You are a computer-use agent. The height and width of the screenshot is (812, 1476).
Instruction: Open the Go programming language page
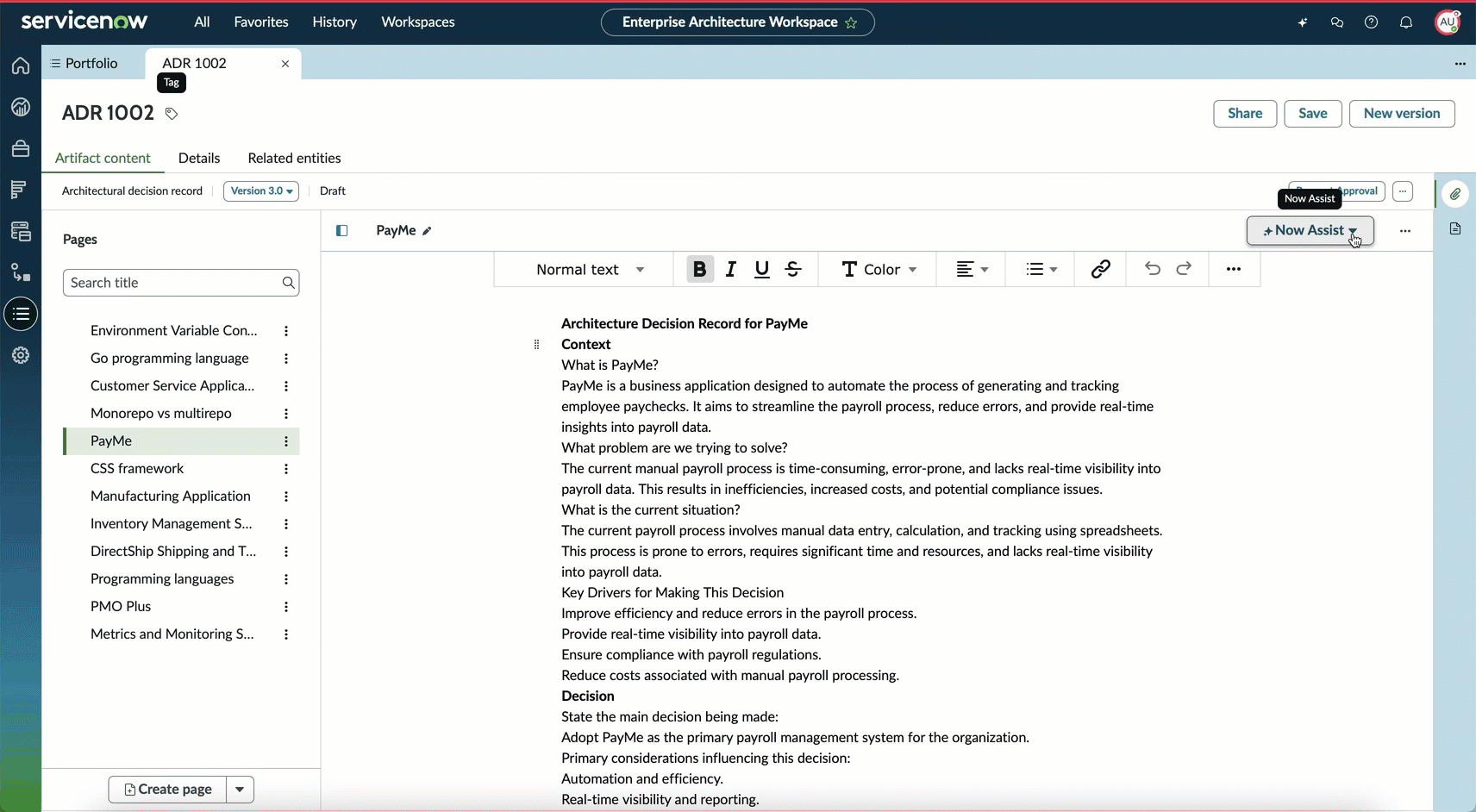pos(170,359)
